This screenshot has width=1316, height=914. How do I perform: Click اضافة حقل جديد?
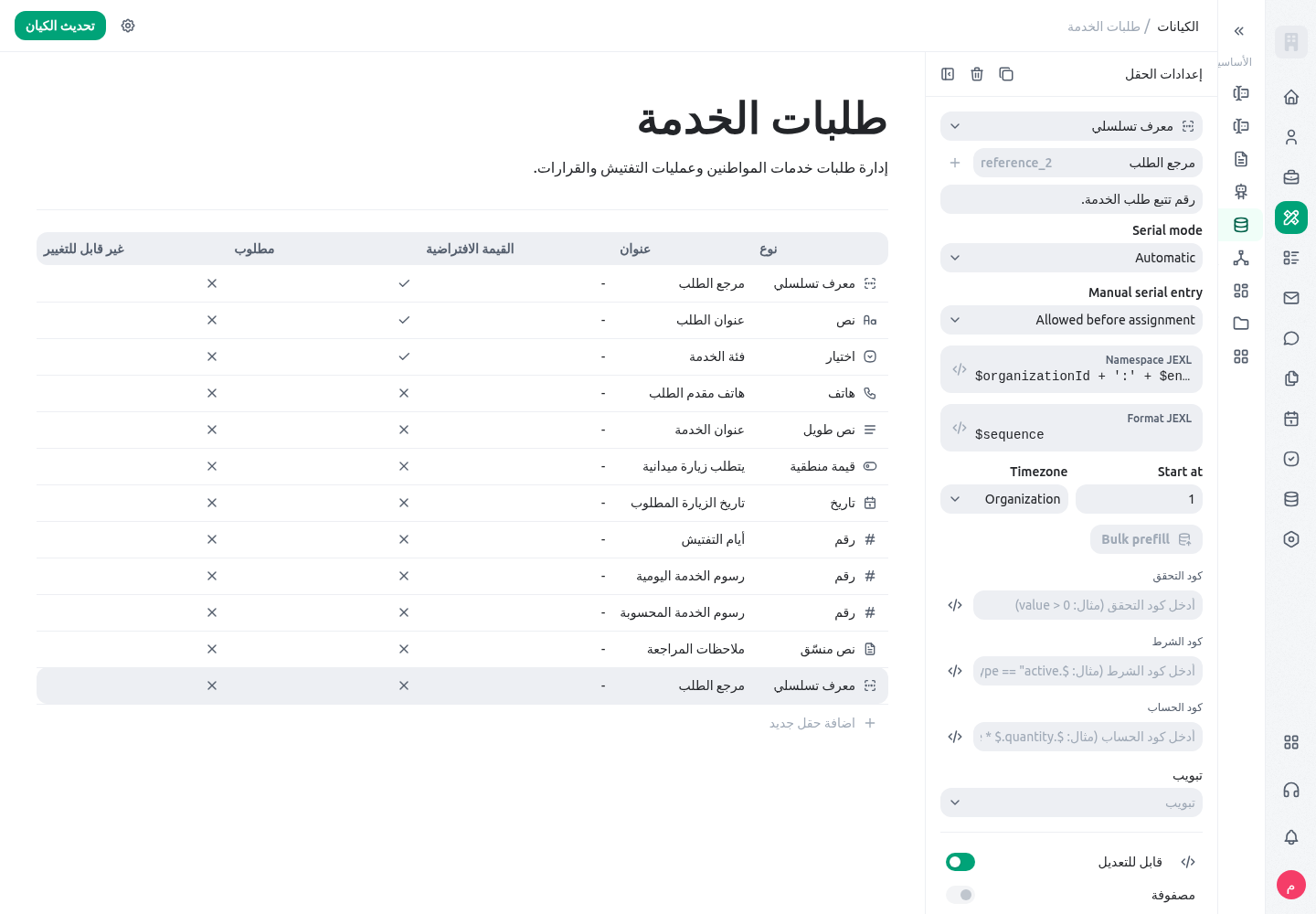[x=822, y=723]
